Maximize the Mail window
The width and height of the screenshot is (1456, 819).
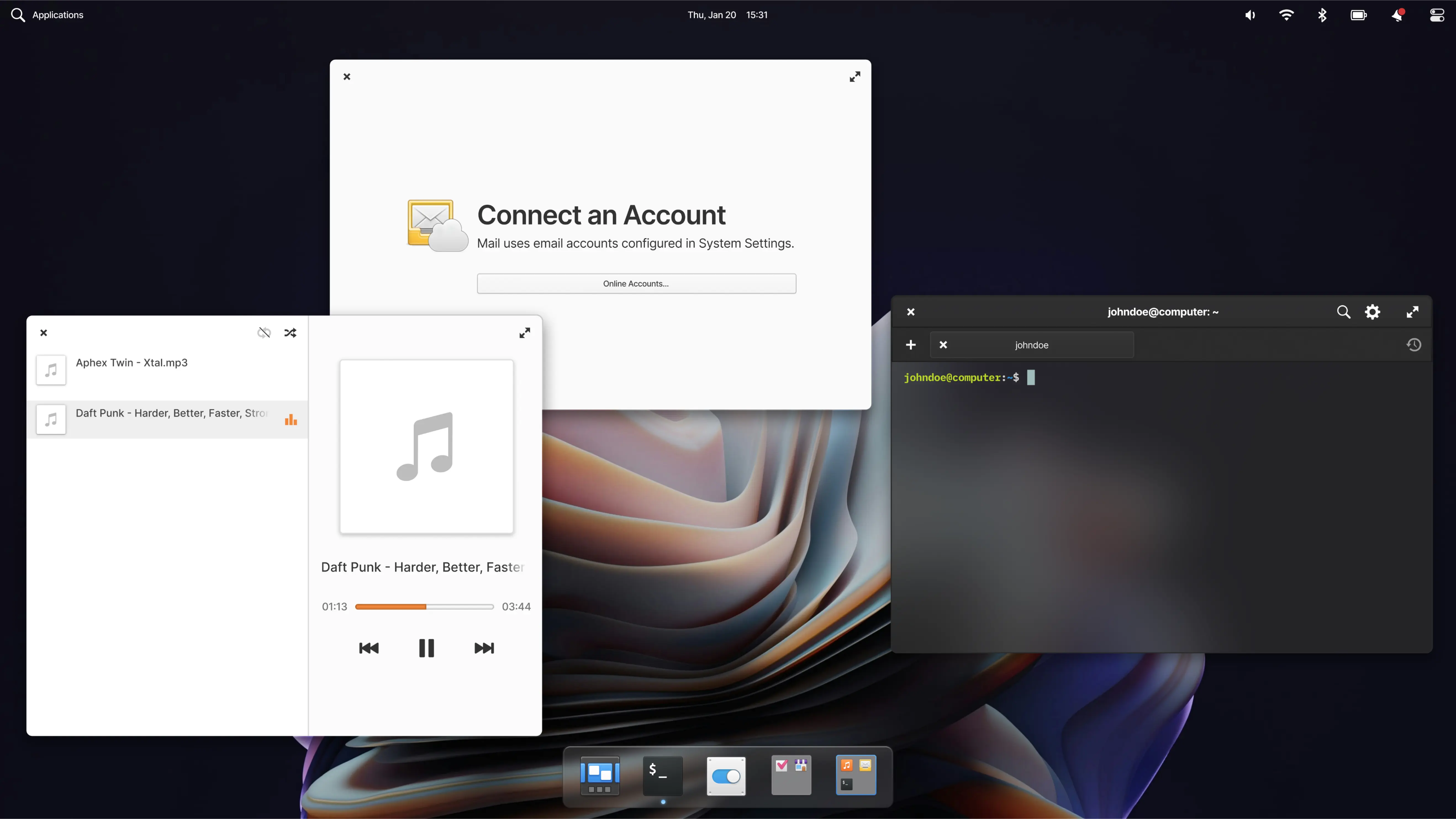click(x=855, y=77)
